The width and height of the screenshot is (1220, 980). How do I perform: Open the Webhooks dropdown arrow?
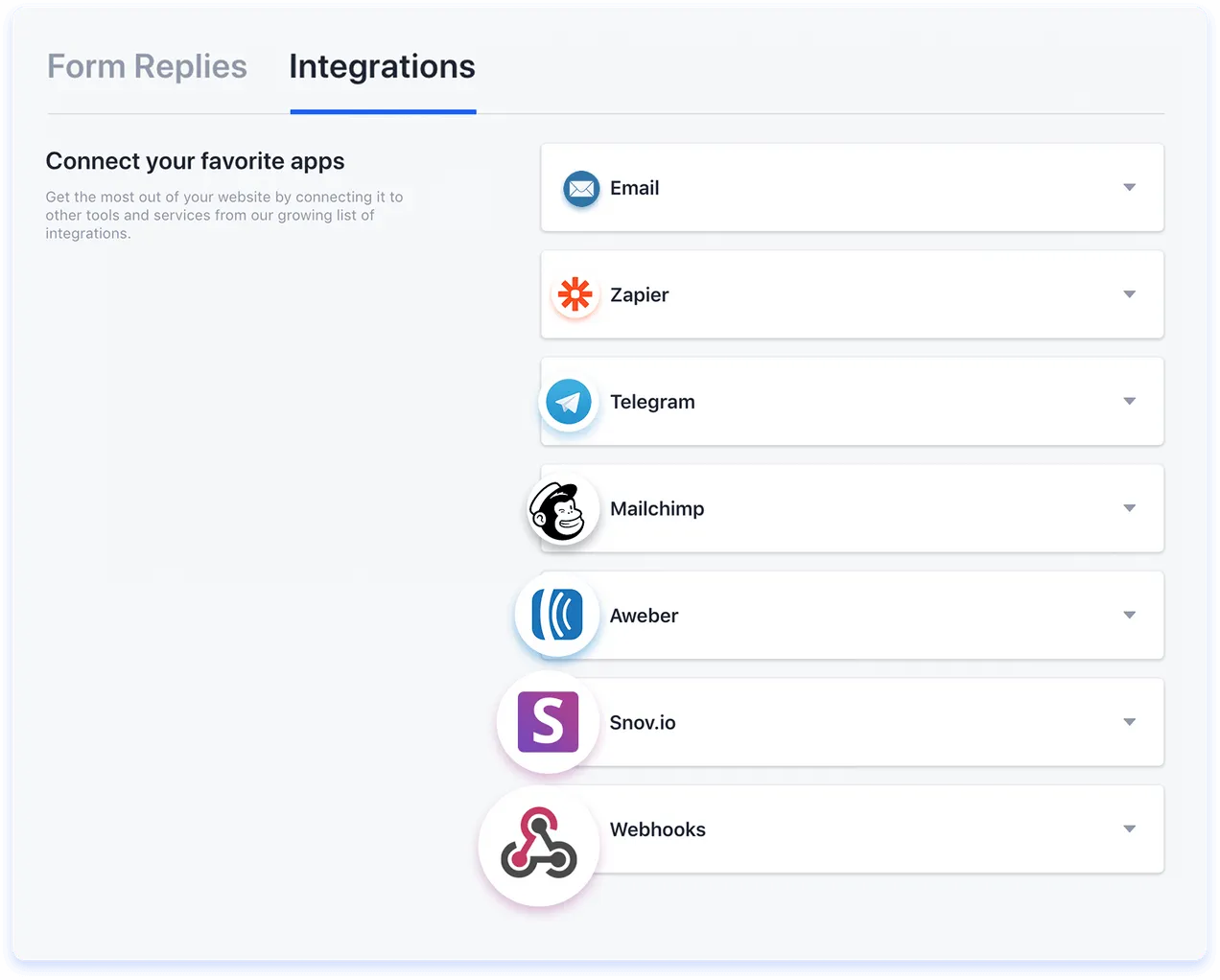1130,829
